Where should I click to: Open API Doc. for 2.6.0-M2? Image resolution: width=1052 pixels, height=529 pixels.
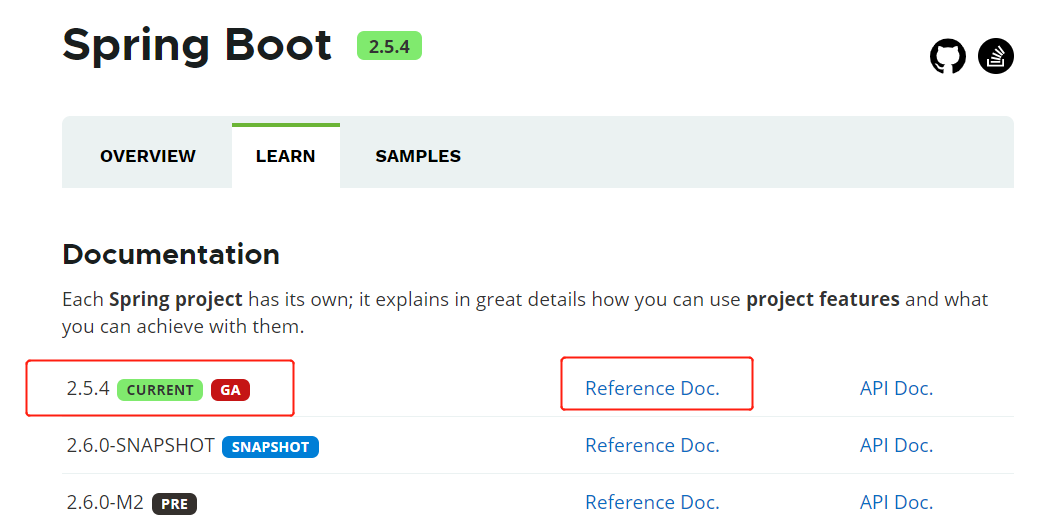point(896,502)
